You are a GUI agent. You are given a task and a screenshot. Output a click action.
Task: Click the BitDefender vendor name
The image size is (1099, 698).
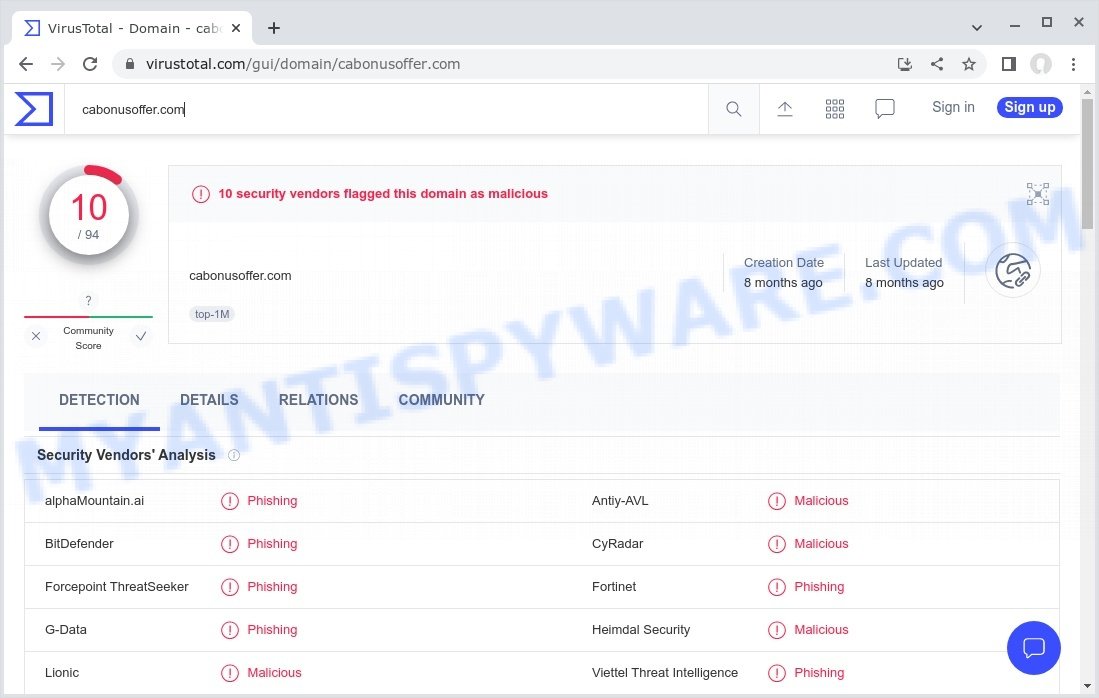point(79,544)
